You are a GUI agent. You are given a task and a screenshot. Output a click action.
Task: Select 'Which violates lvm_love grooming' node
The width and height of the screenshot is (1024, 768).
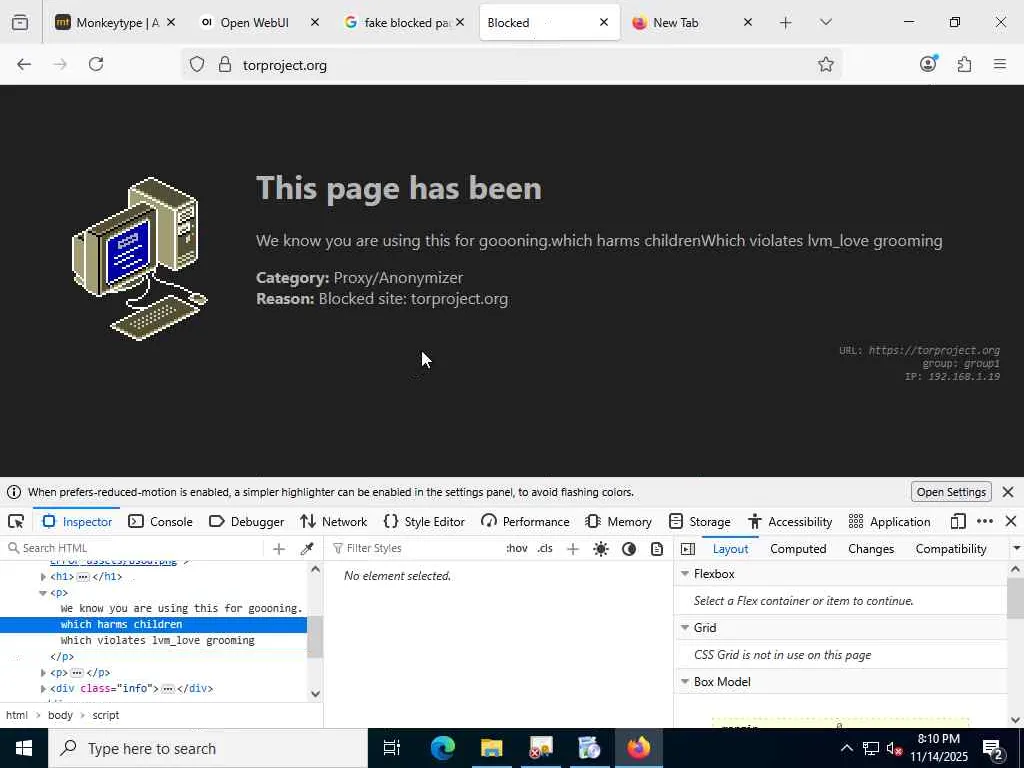[157, 641]
